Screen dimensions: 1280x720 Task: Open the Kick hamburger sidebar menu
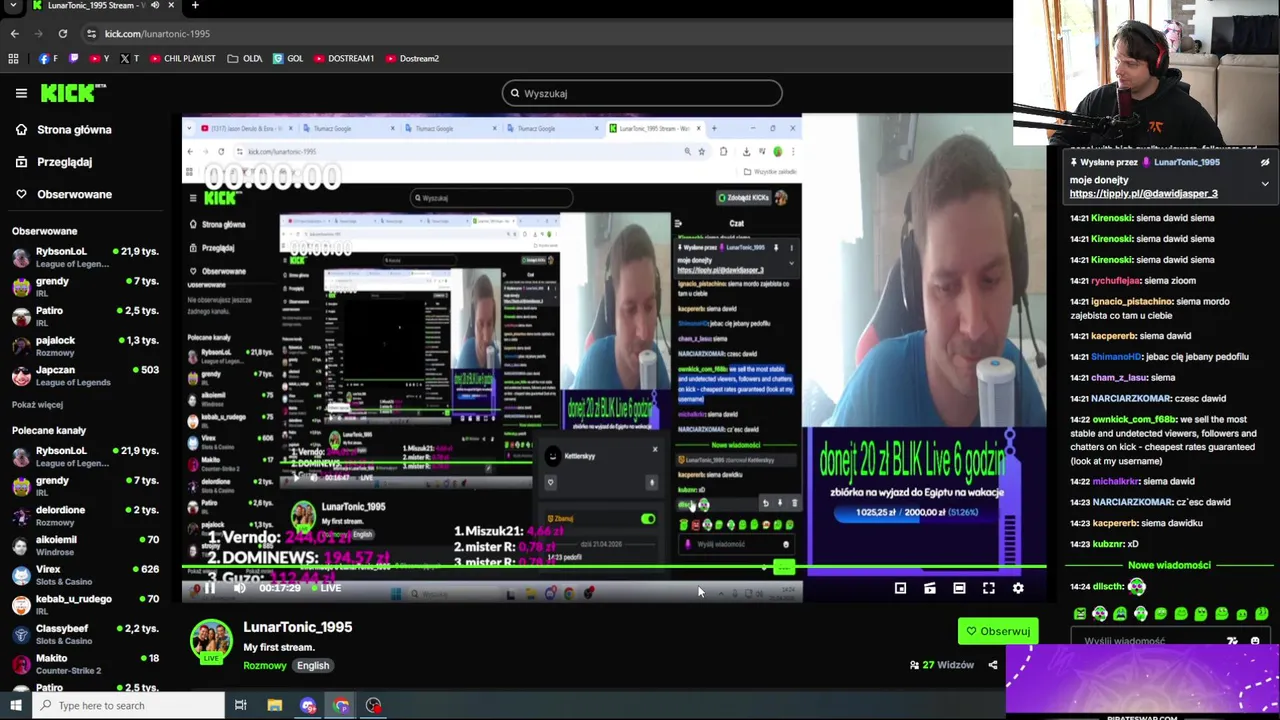(x=21, y=93)
